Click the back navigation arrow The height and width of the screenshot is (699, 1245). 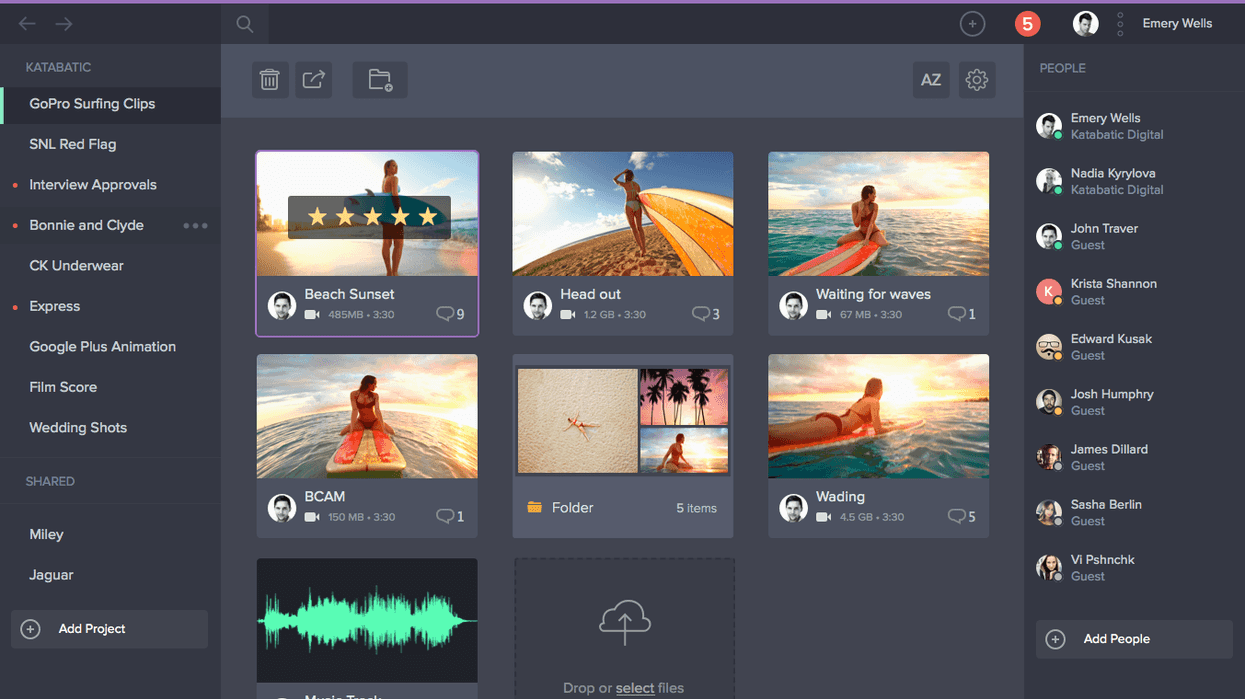point(27,24)
